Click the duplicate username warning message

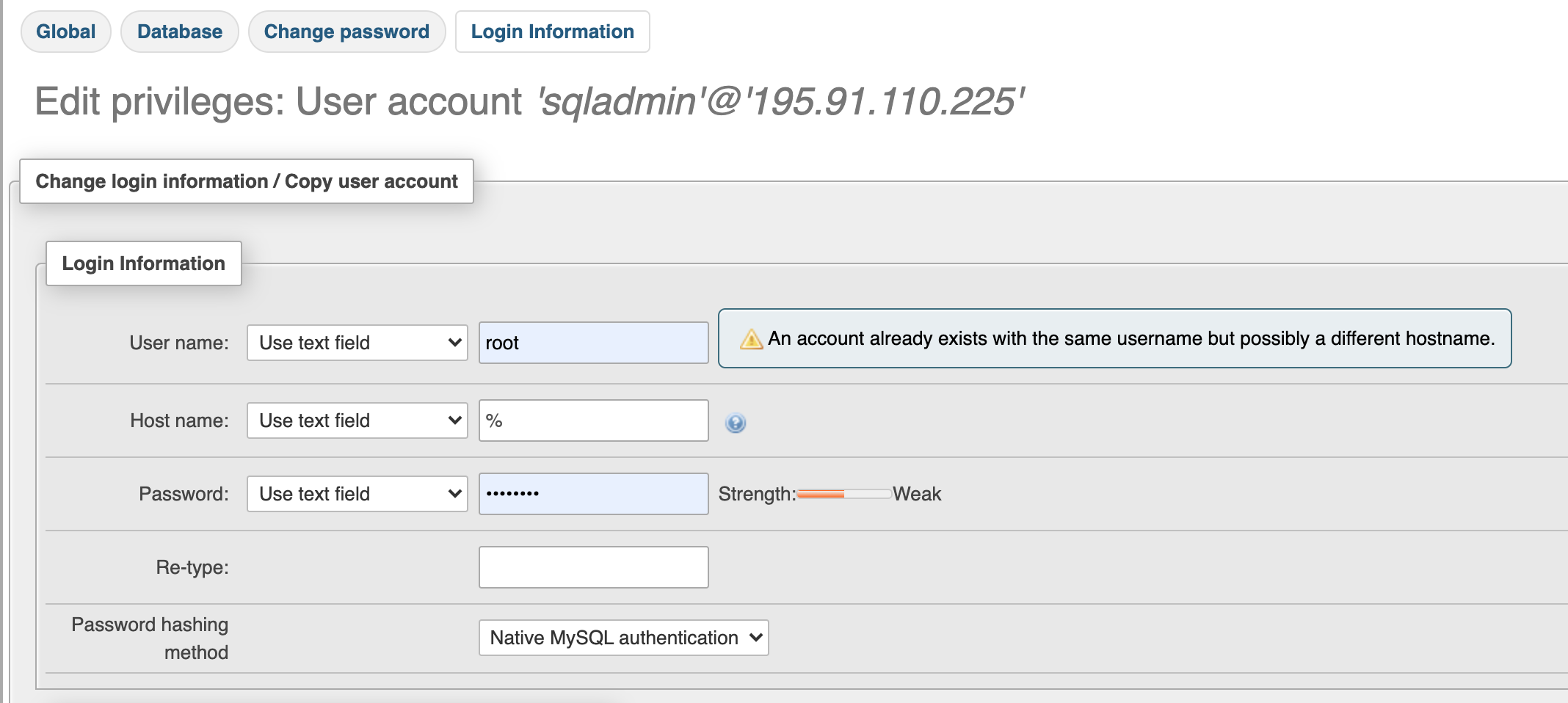(1114, 338)
